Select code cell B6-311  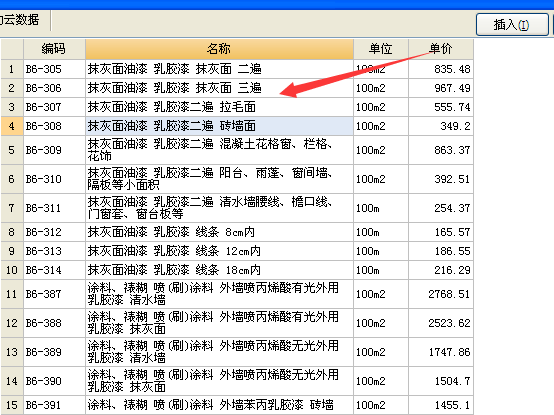coord(54,208)
